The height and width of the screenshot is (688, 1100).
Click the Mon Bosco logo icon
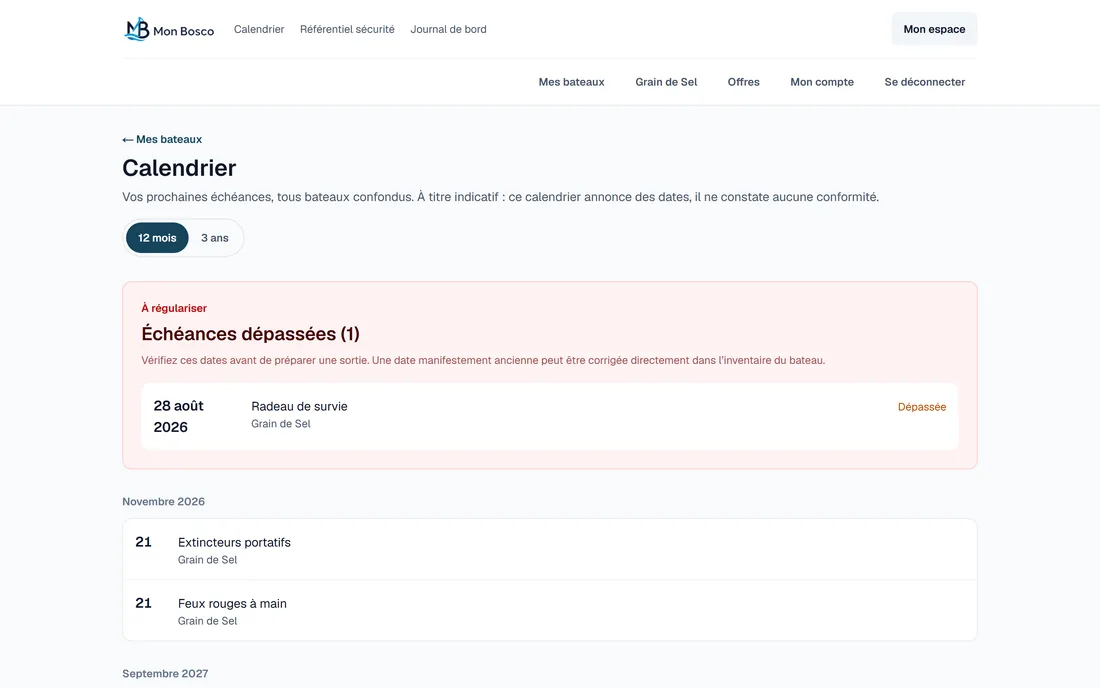tap(137, 29)
